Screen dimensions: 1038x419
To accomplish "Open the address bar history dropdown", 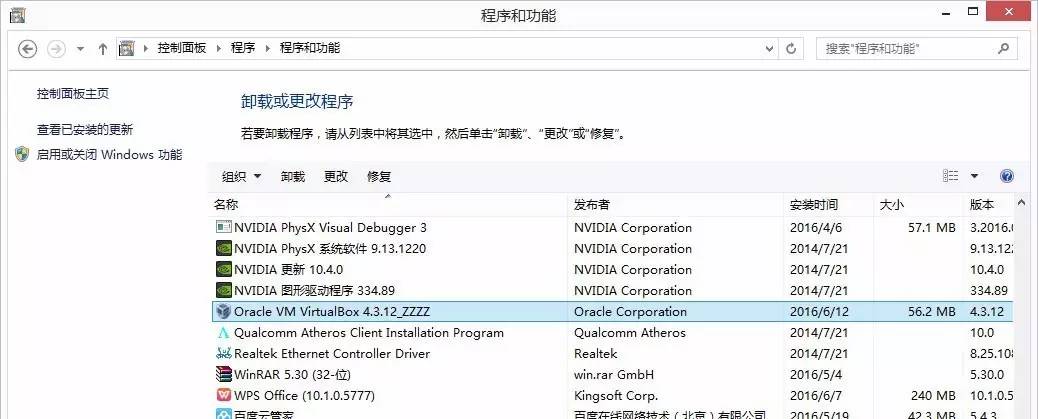I will coord(769,48).
